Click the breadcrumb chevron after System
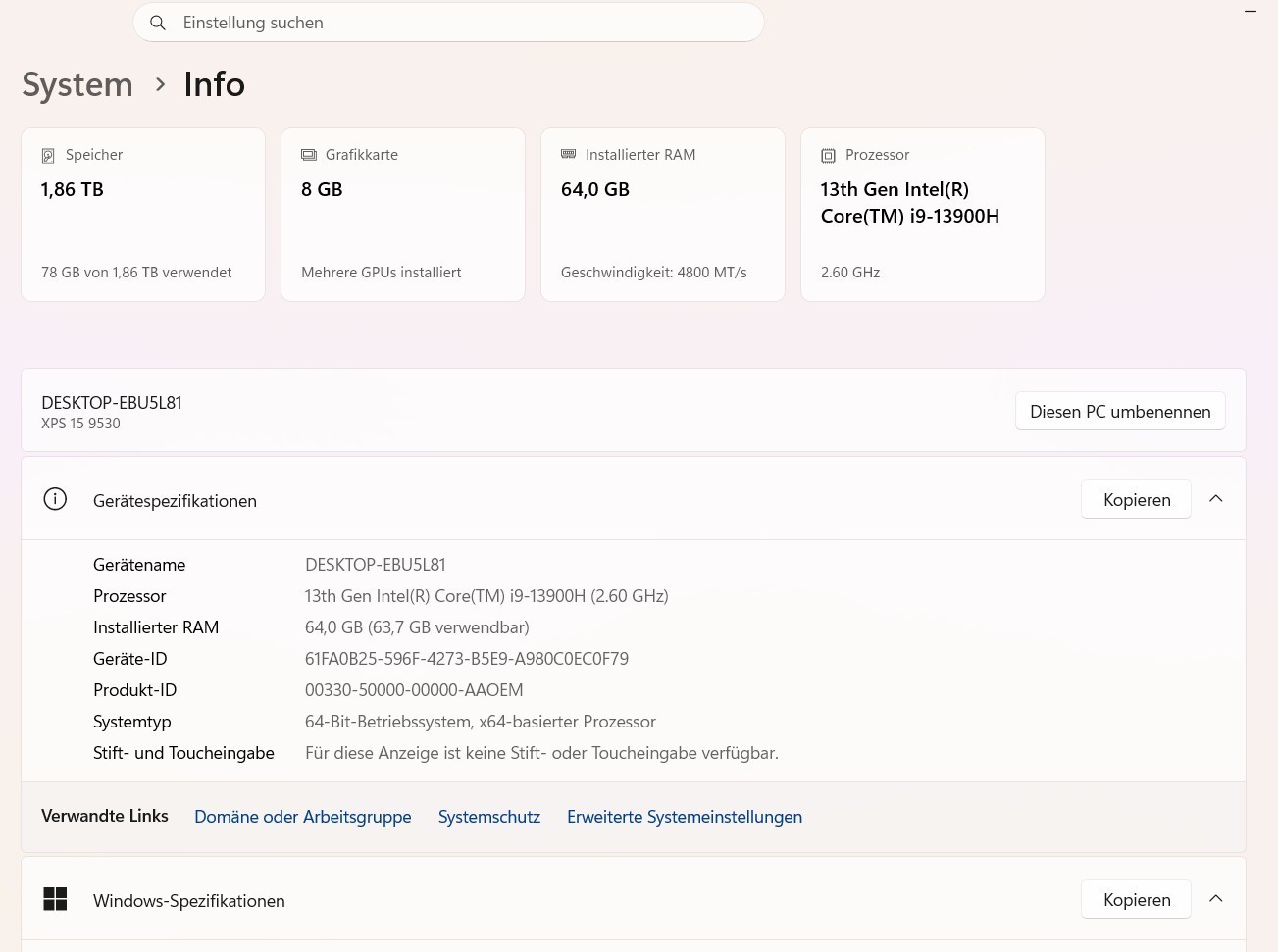1278x952 pixels. [160, 85]
